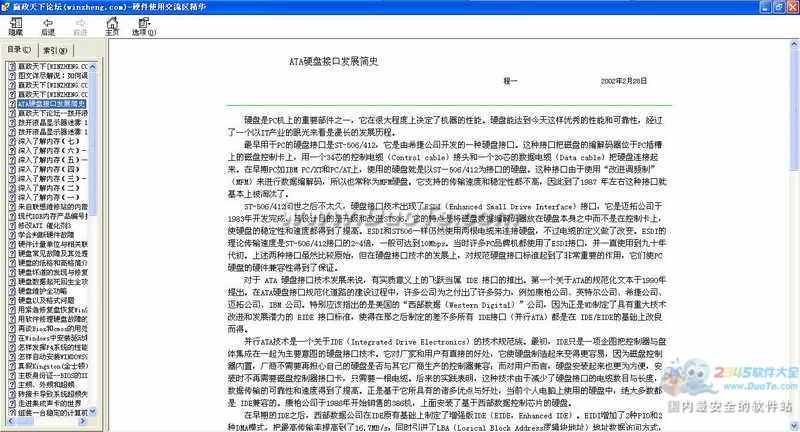Open topic 深入了解内存（七）
Viewport: 800px width, 432px height.
pyautogui.click(x=49, y=141)
